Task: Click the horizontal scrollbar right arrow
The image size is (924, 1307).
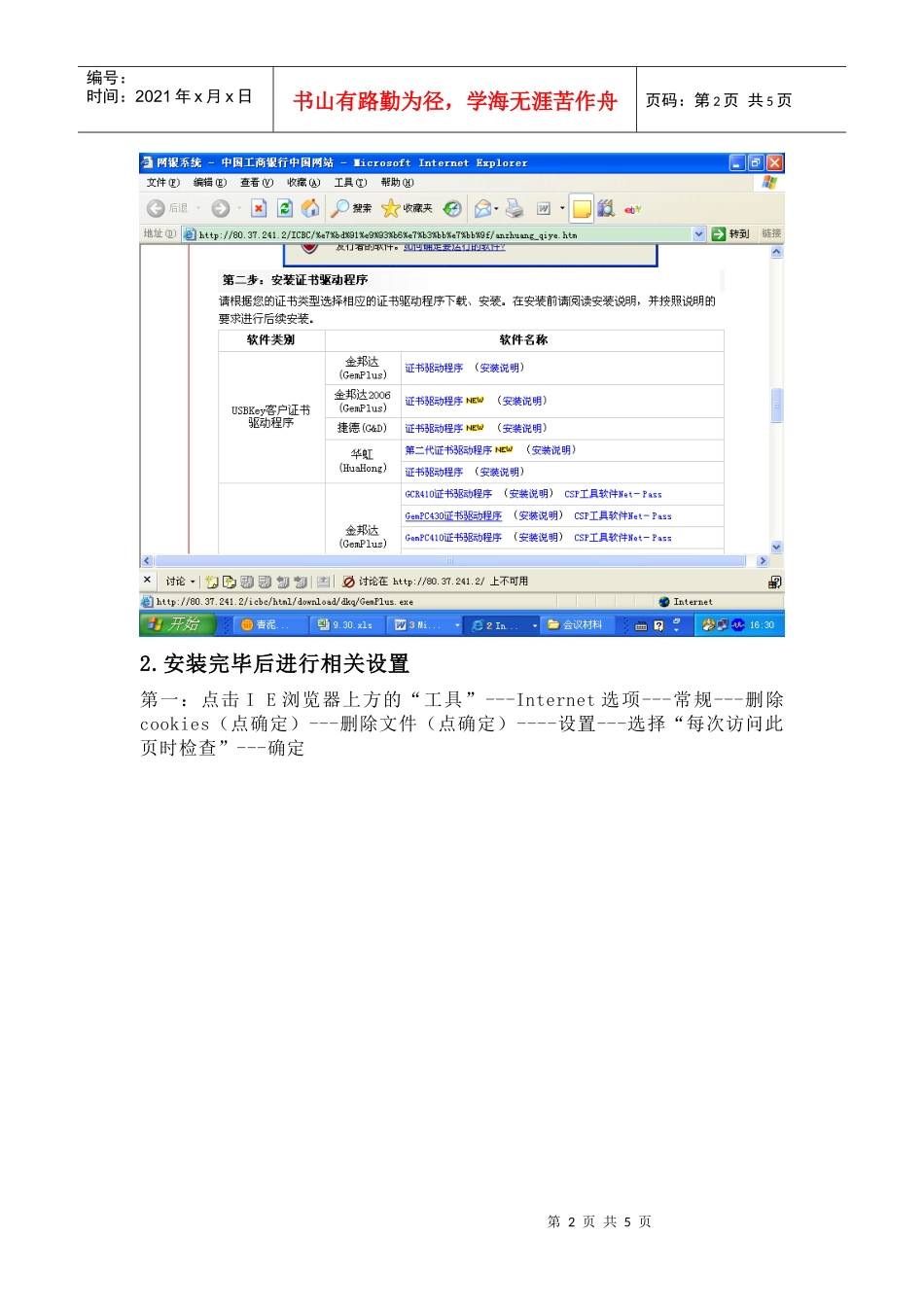Action: point(763,561)
